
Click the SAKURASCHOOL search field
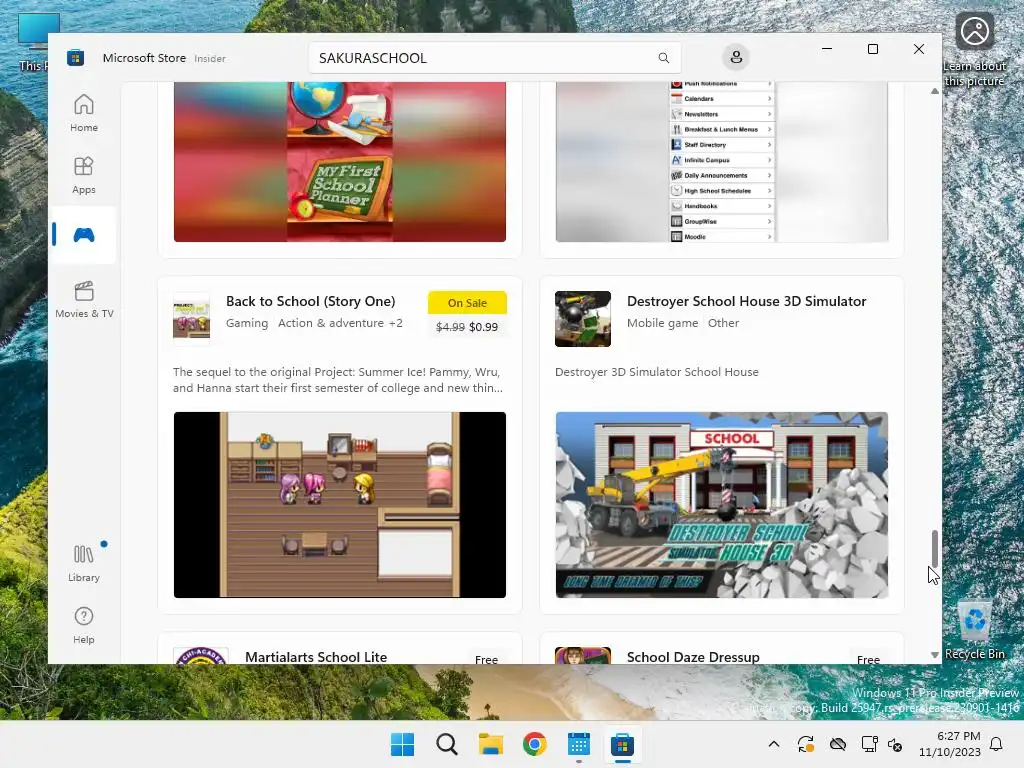[494, 57]
